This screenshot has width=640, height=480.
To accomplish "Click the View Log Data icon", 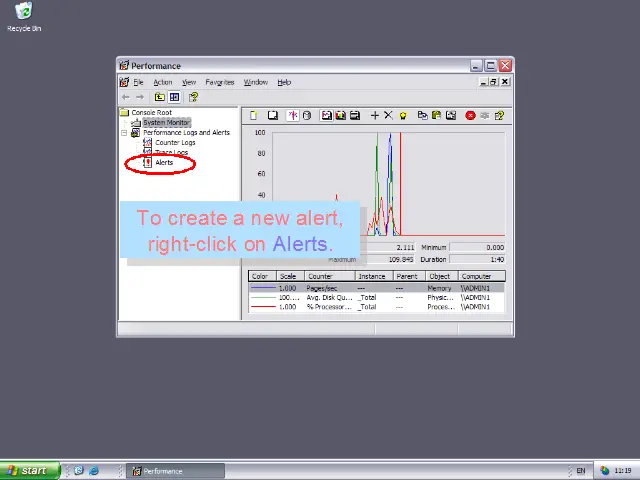I will point(307,116).
